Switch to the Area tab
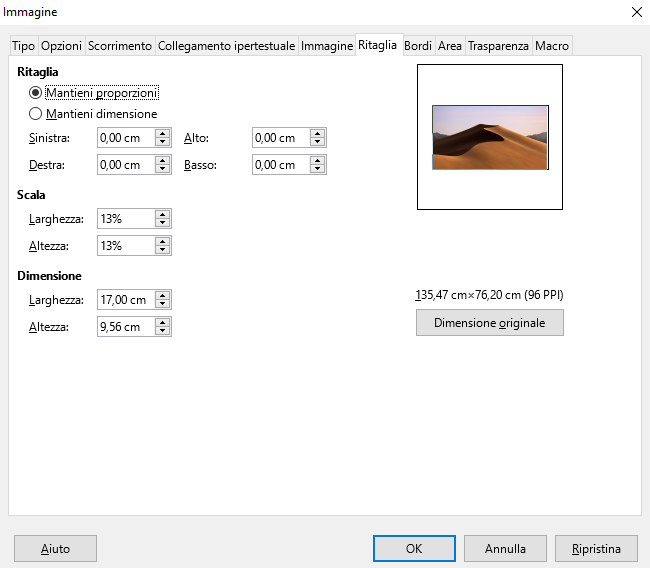 click(x=450, y=46)
